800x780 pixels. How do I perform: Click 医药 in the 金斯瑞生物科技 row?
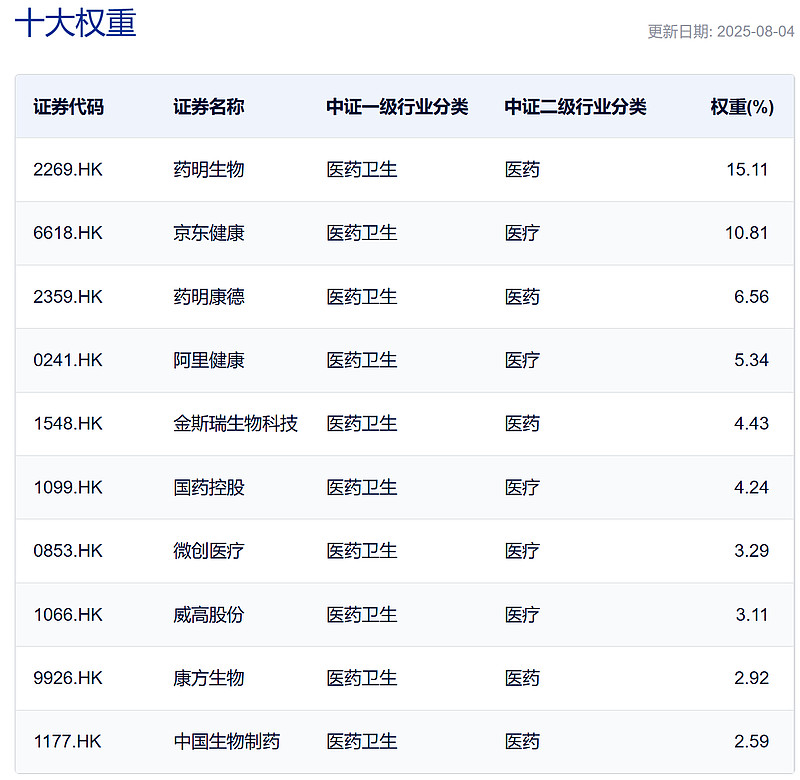click(x=522, y=423)
